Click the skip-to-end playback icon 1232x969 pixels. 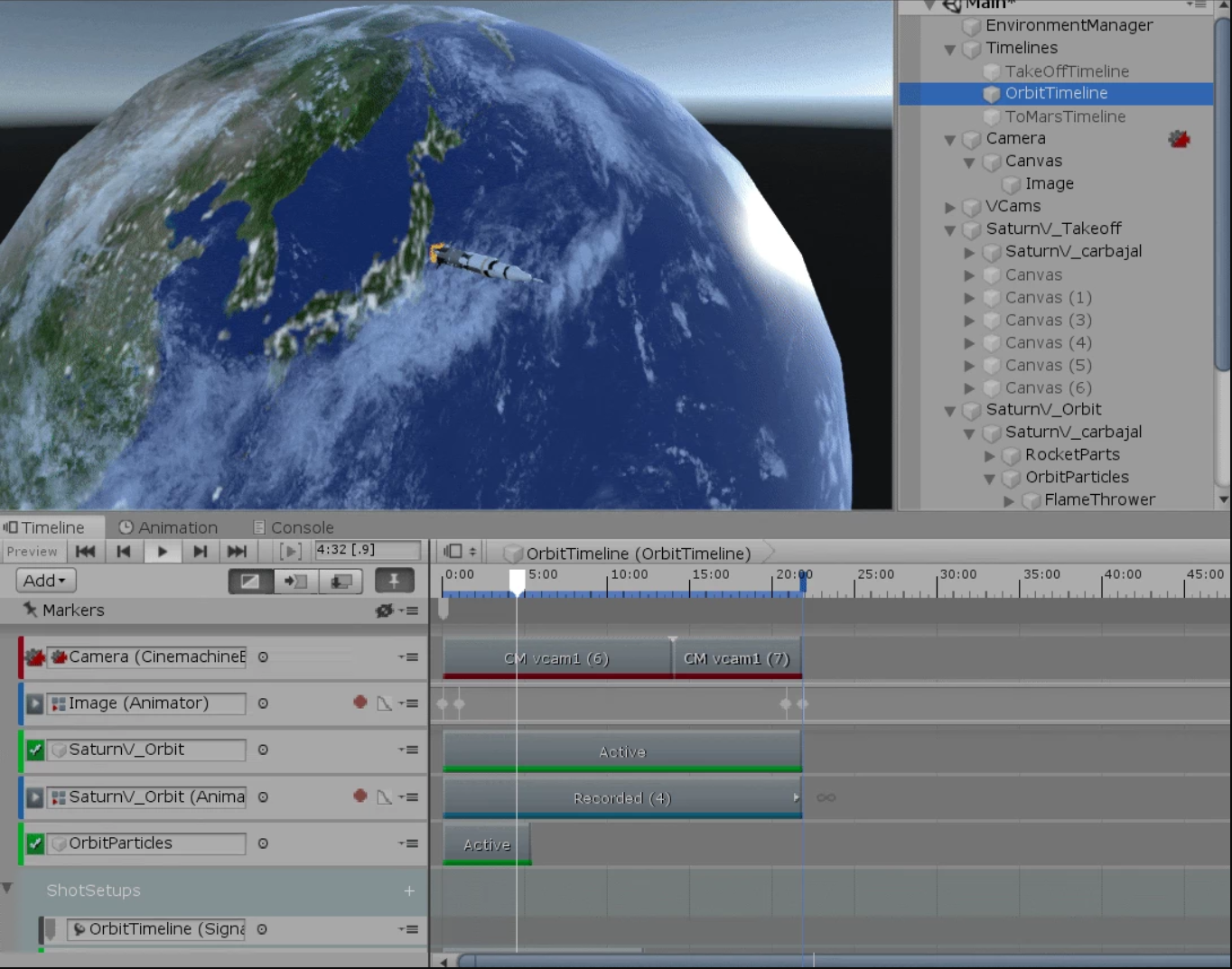coord(237,551)
